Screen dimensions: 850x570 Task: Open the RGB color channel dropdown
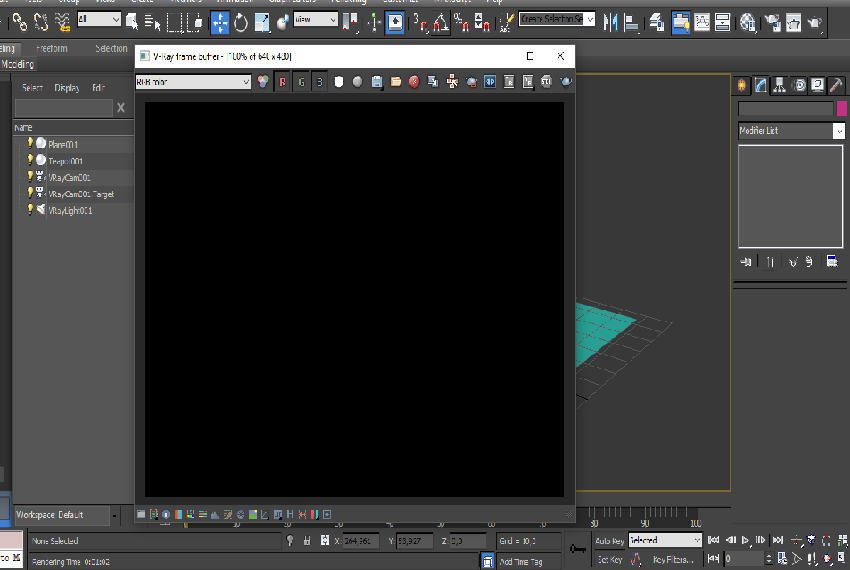[193, 82]
